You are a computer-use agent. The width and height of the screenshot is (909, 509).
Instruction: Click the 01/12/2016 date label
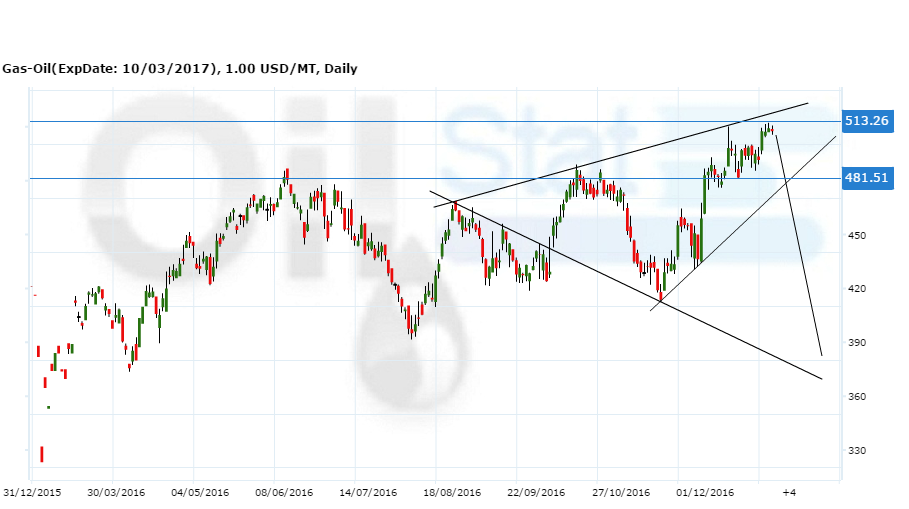[705, 493]
